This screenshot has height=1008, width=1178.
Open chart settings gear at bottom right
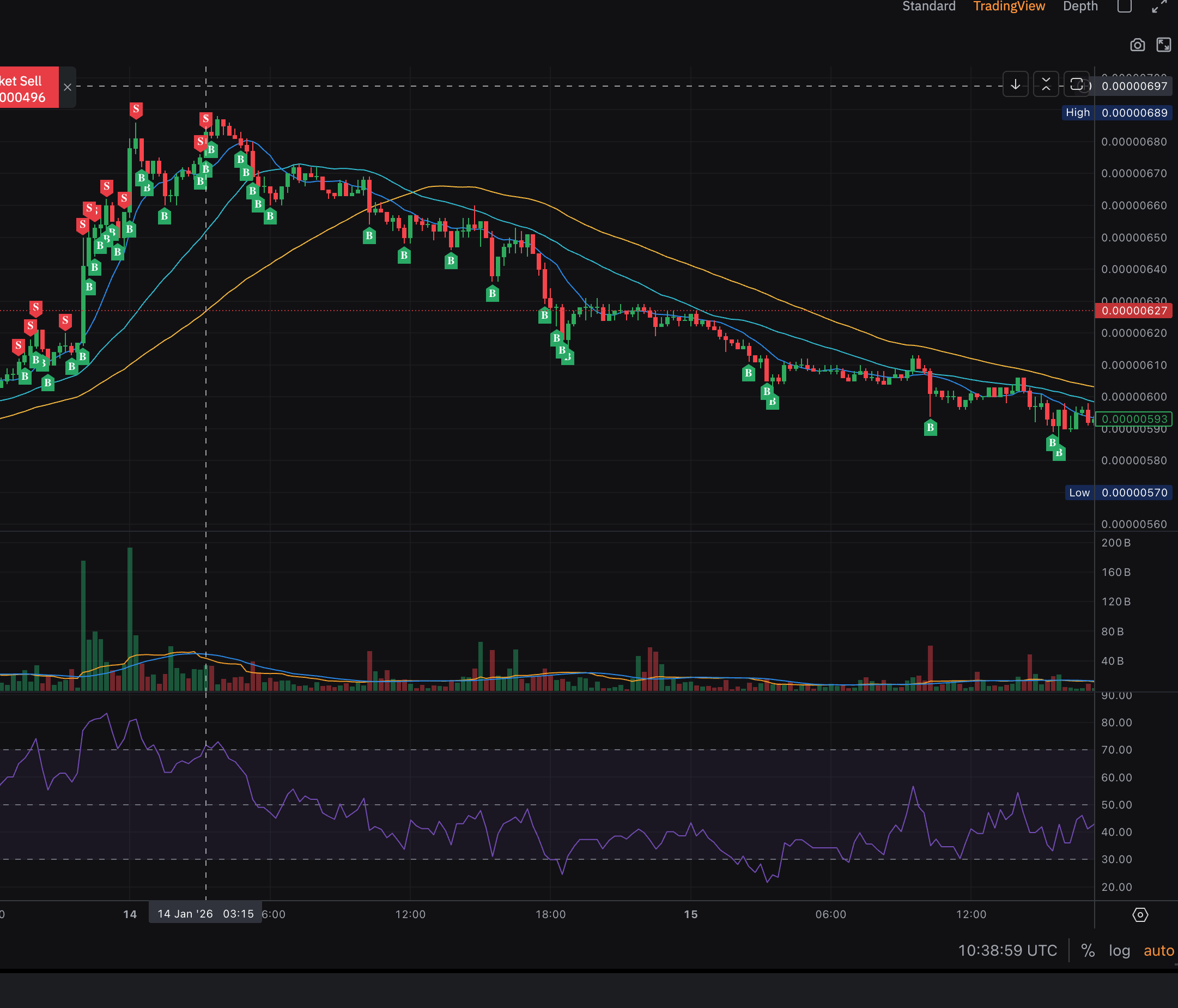pos(1140,914)
